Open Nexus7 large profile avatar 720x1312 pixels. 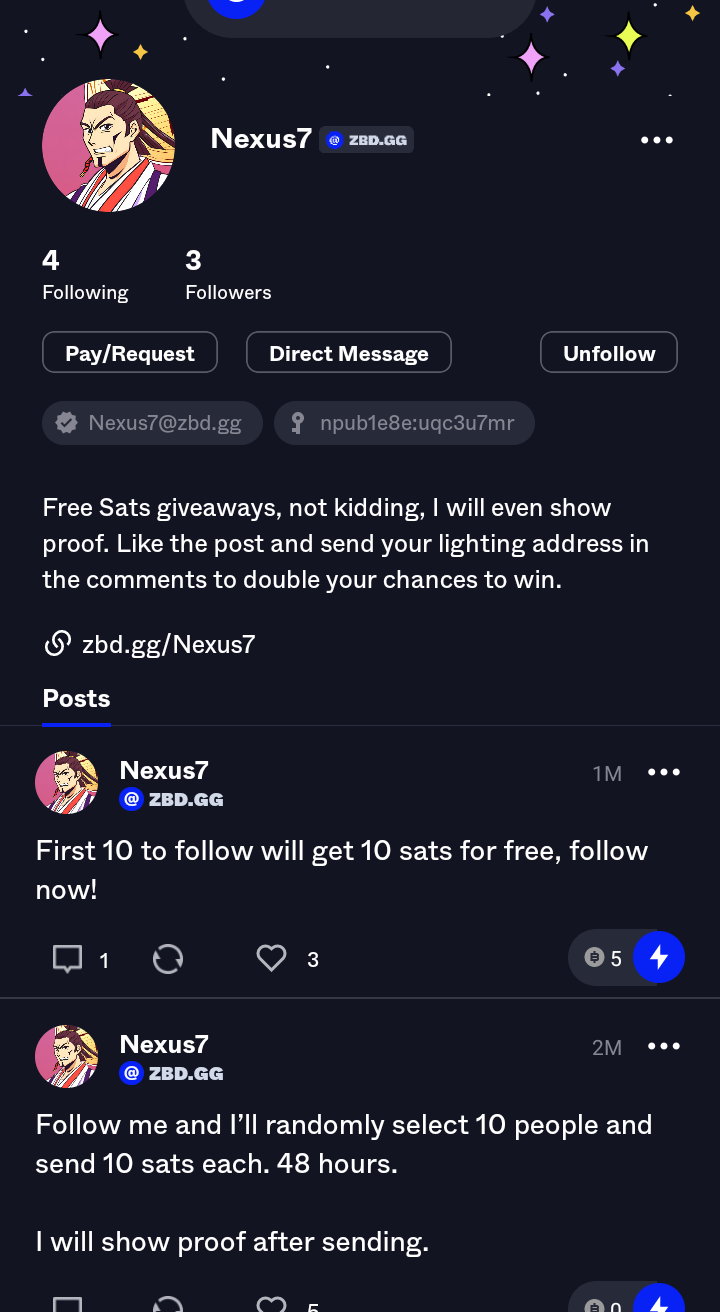coord(108,146)
